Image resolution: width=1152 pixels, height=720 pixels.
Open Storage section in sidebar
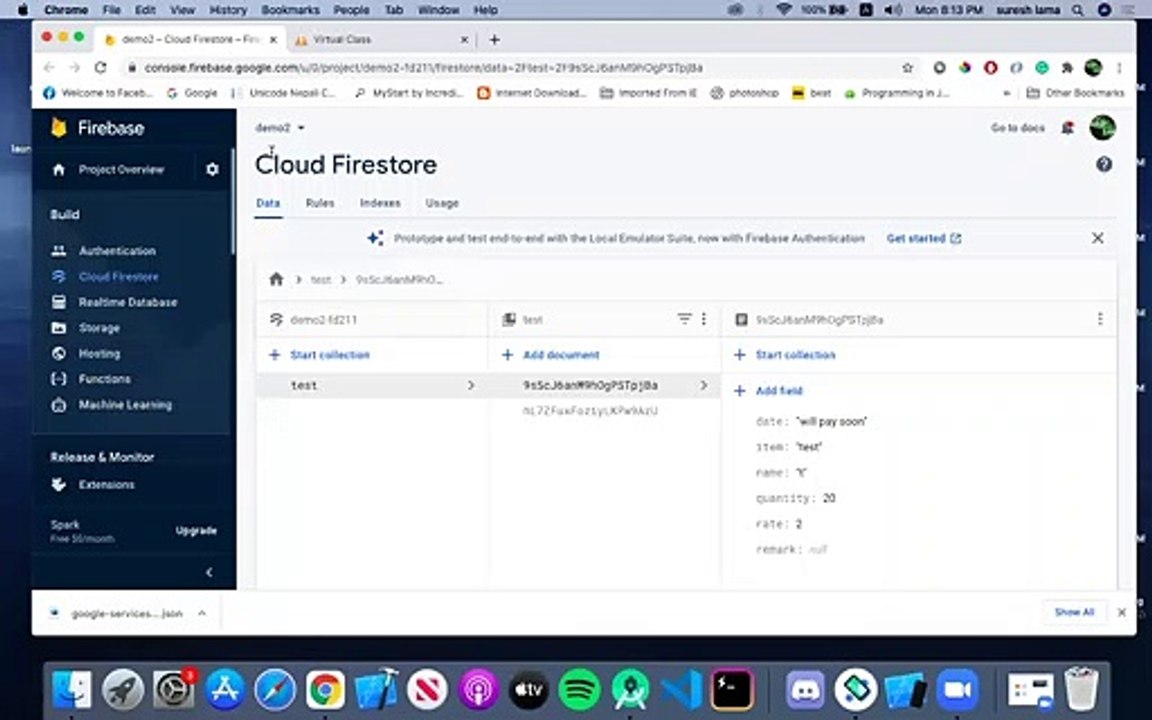click(99, 328)
